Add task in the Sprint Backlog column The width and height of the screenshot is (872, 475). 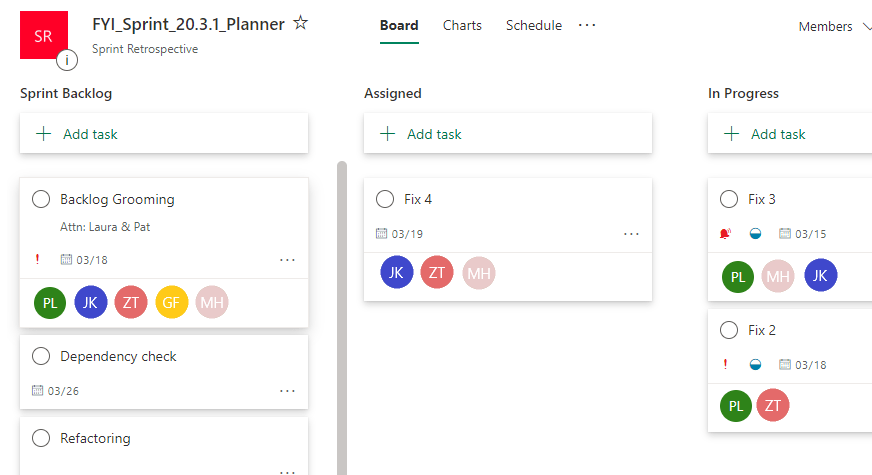point(164,133)
